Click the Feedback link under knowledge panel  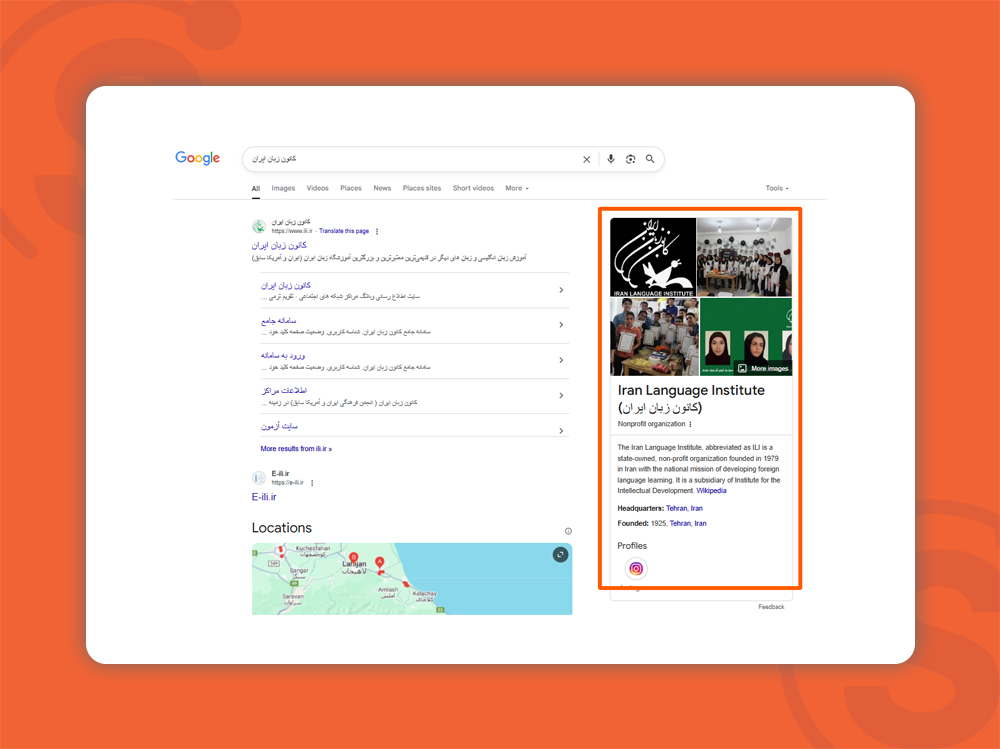tap(771, 607)
